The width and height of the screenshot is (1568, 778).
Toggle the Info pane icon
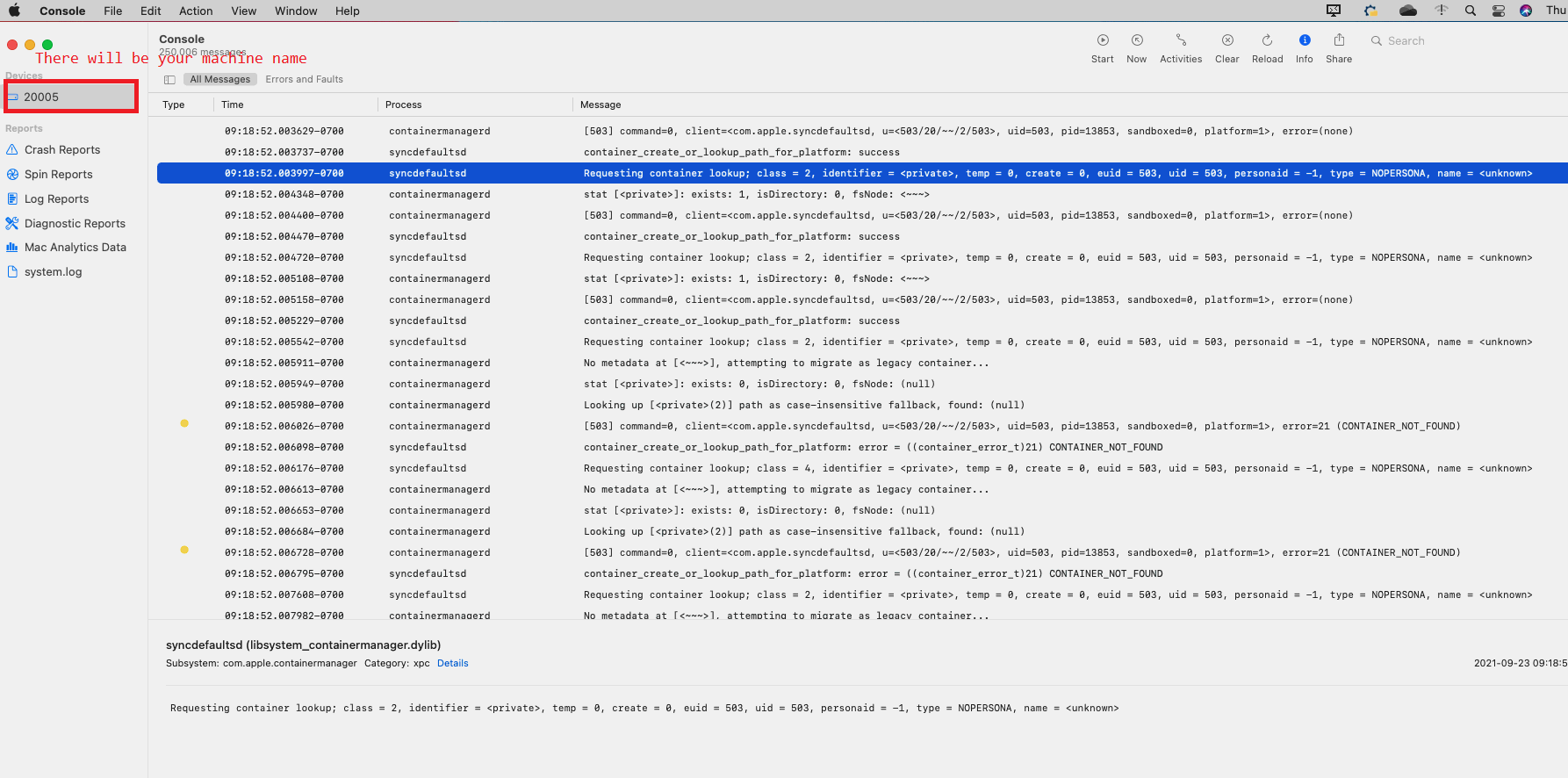pos(1305,40)
